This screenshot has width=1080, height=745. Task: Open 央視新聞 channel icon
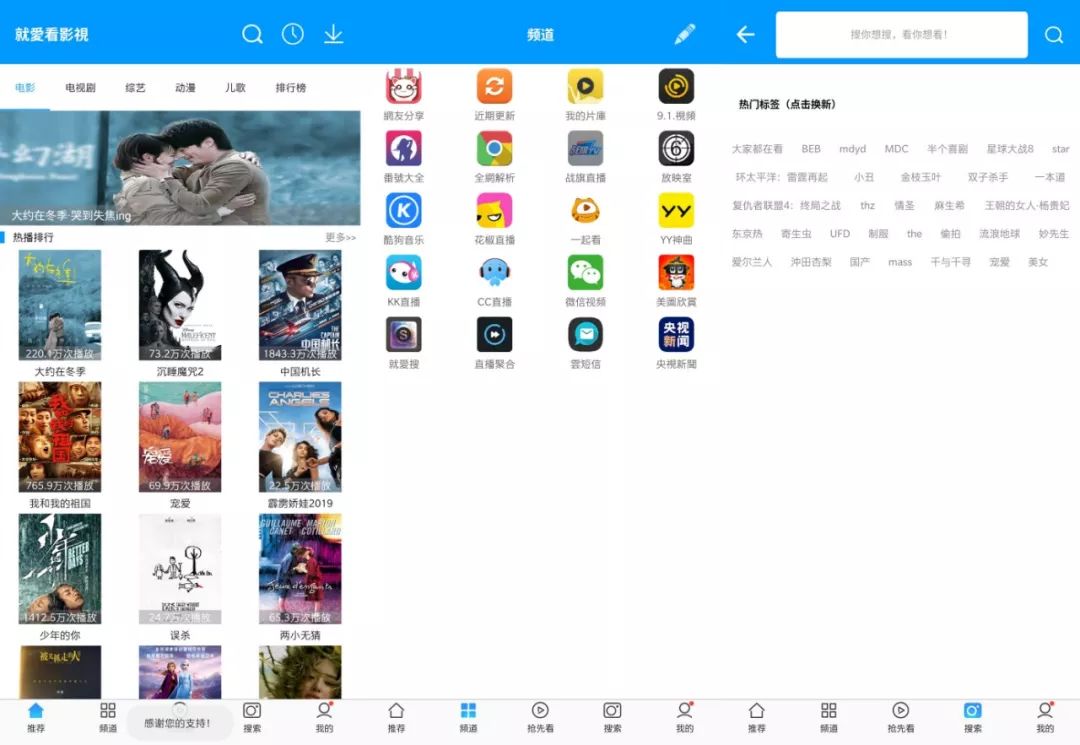click(x=676, y=334)
